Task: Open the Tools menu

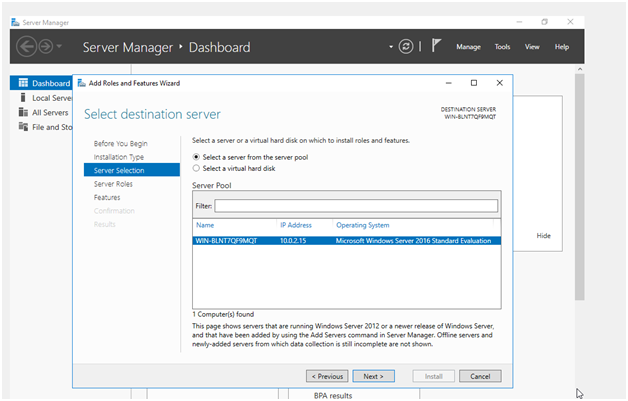Action: pyautogui.click(x=502, y=47)
